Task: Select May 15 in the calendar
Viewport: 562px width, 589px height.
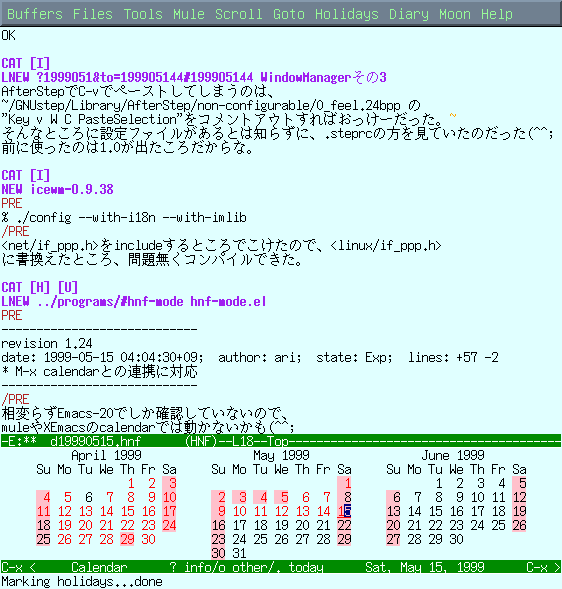Action: [x=344, y=511]
